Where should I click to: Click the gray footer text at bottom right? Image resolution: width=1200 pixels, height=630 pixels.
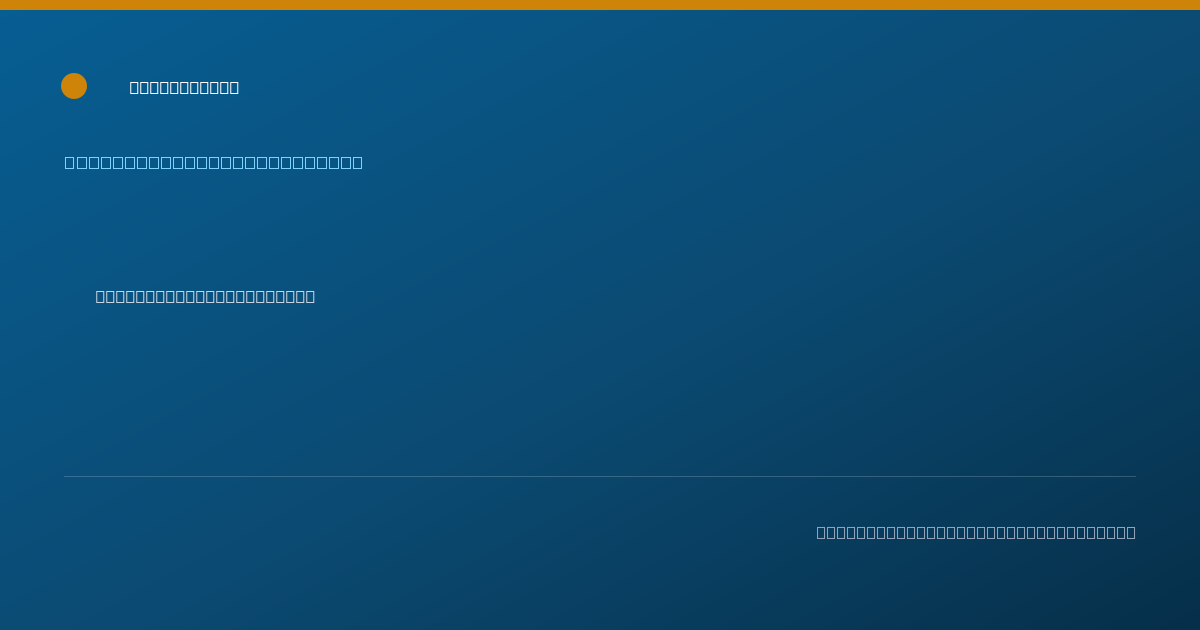pyautogui.click(x=976, y=532)
